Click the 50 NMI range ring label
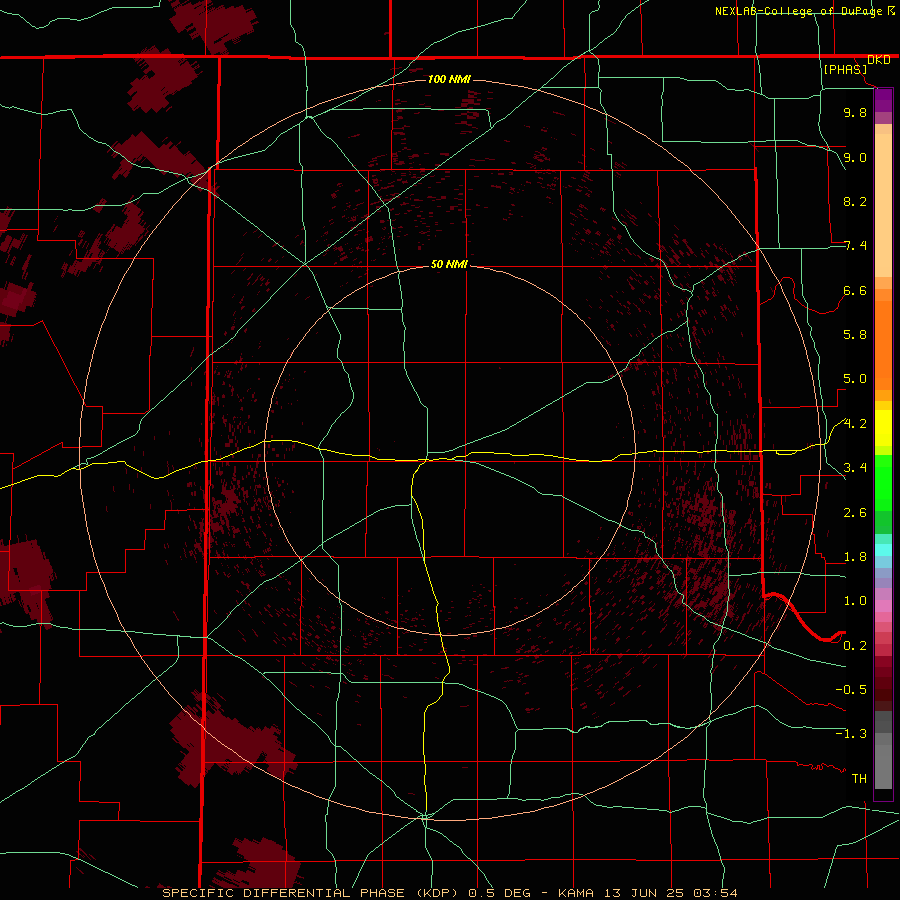Image resolution: width=900 pixels, height=900 pixels. click(449, 264)
